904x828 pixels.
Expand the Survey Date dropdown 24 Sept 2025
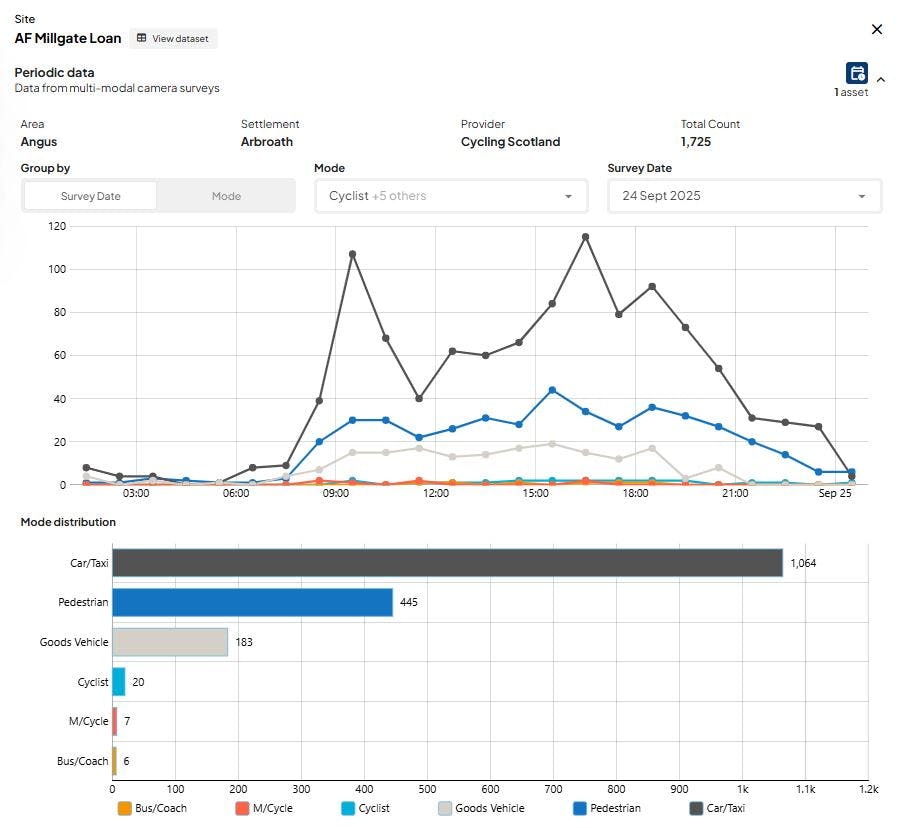(744, 196)
